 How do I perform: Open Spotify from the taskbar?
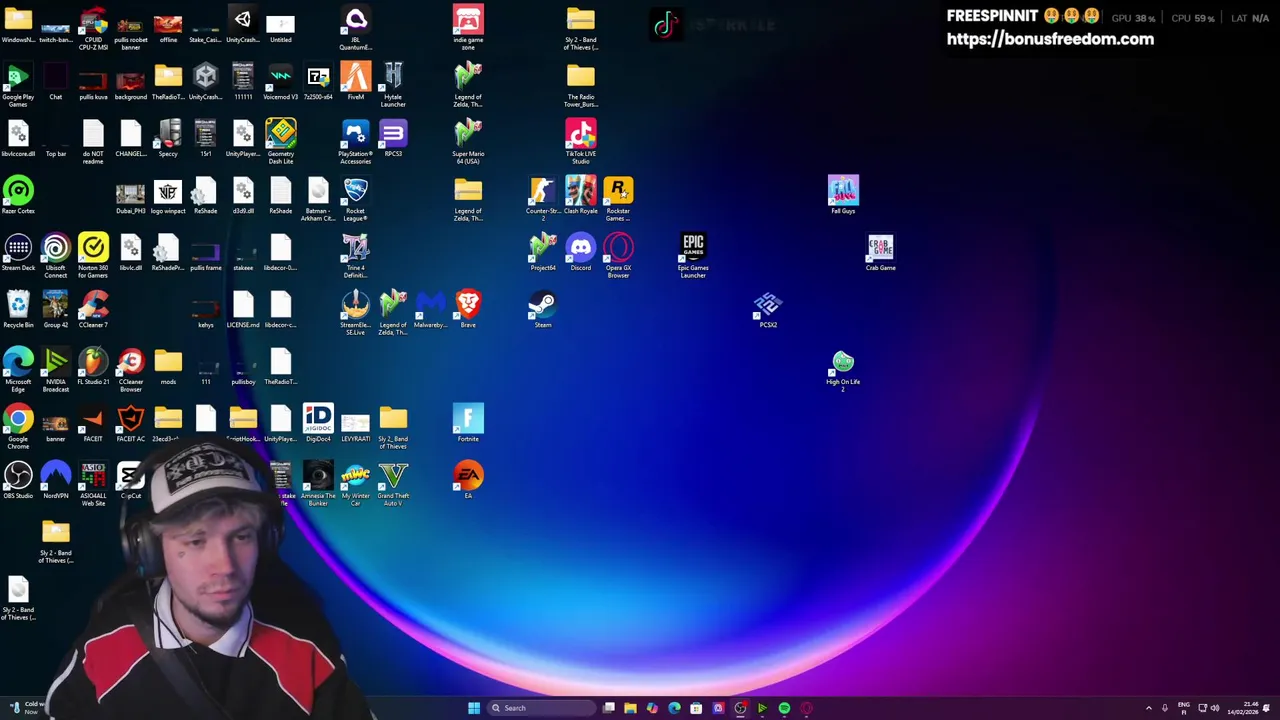[x=784, y=708]
